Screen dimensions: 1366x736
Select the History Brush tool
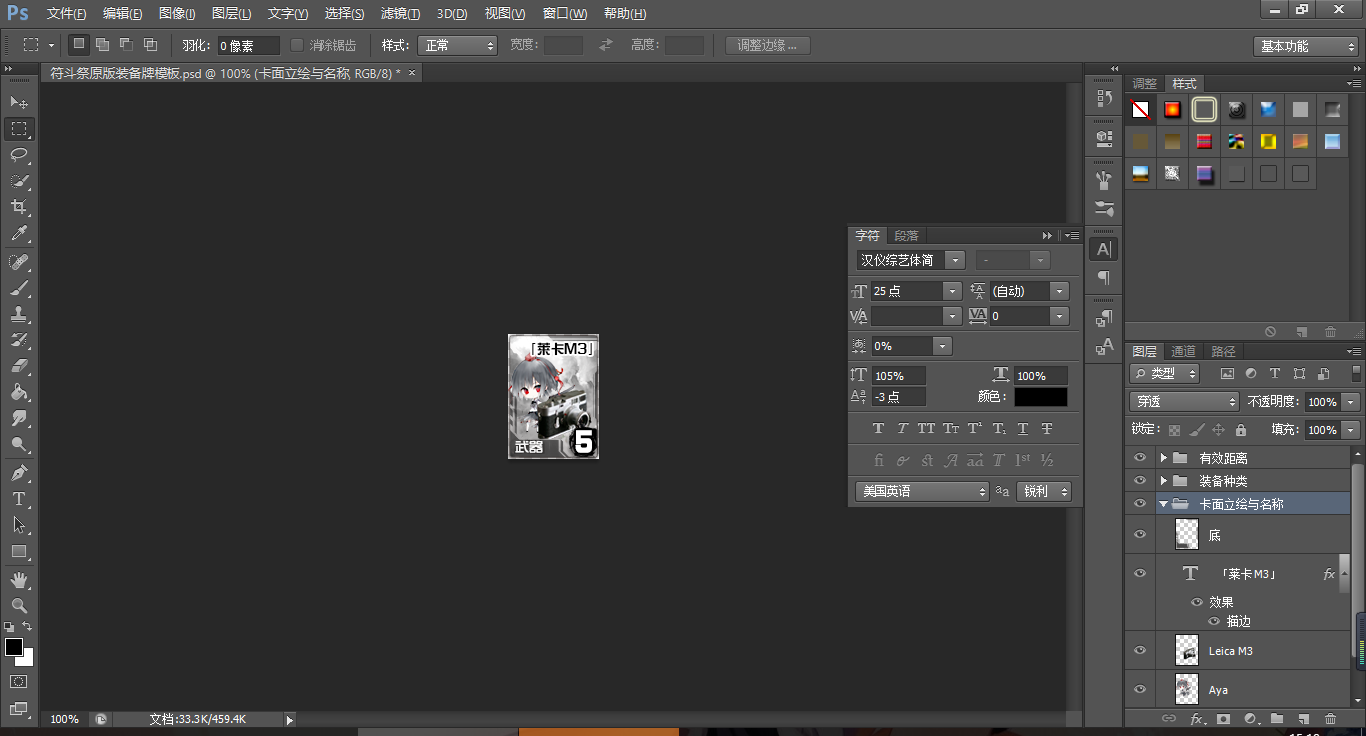click(x=19, y=340)
